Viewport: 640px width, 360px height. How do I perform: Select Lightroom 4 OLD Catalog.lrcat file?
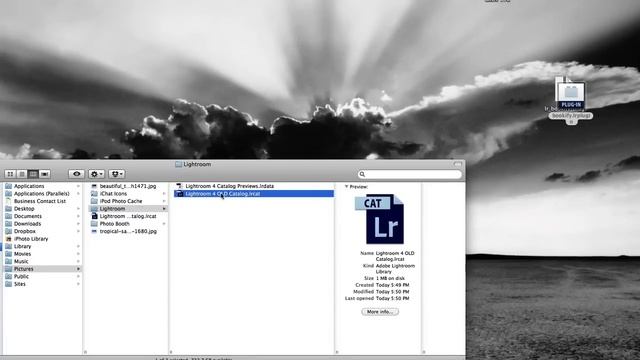pyautogui.click(x=253, y=194)
